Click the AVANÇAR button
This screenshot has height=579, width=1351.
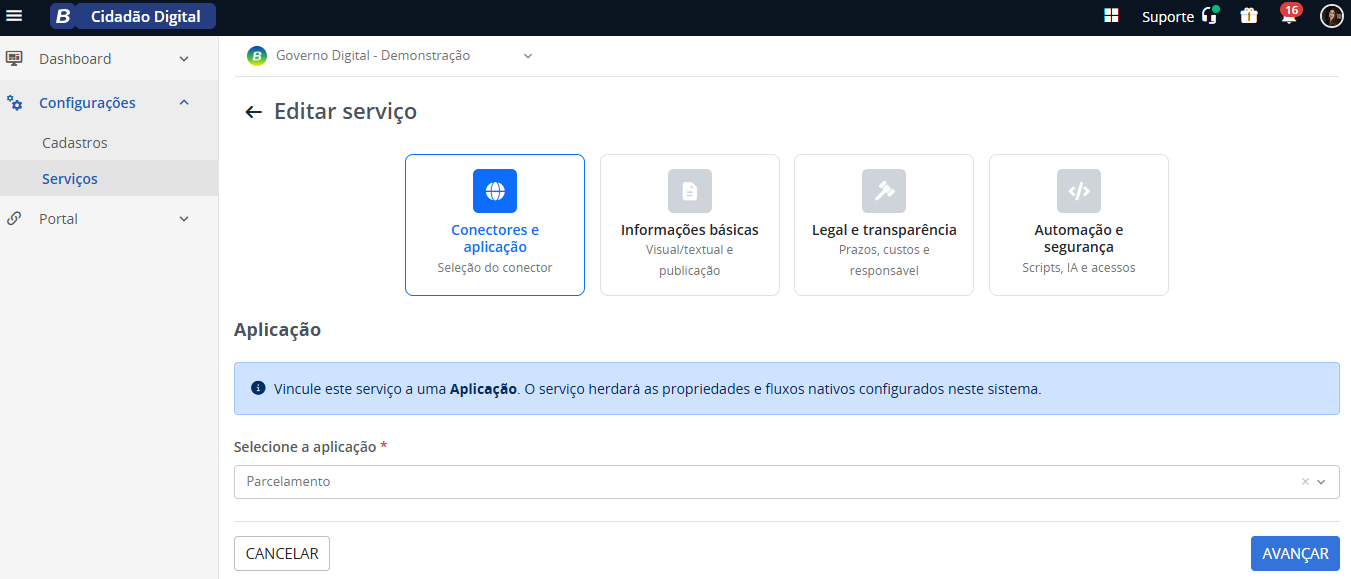click(1295, 554)
